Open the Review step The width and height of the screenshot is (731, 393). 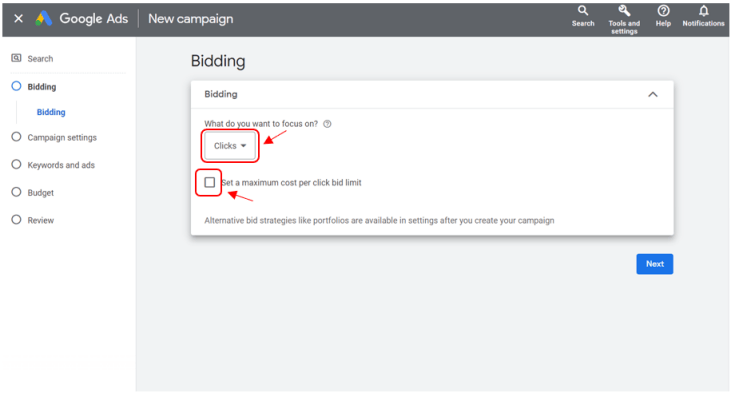(41, 220)
